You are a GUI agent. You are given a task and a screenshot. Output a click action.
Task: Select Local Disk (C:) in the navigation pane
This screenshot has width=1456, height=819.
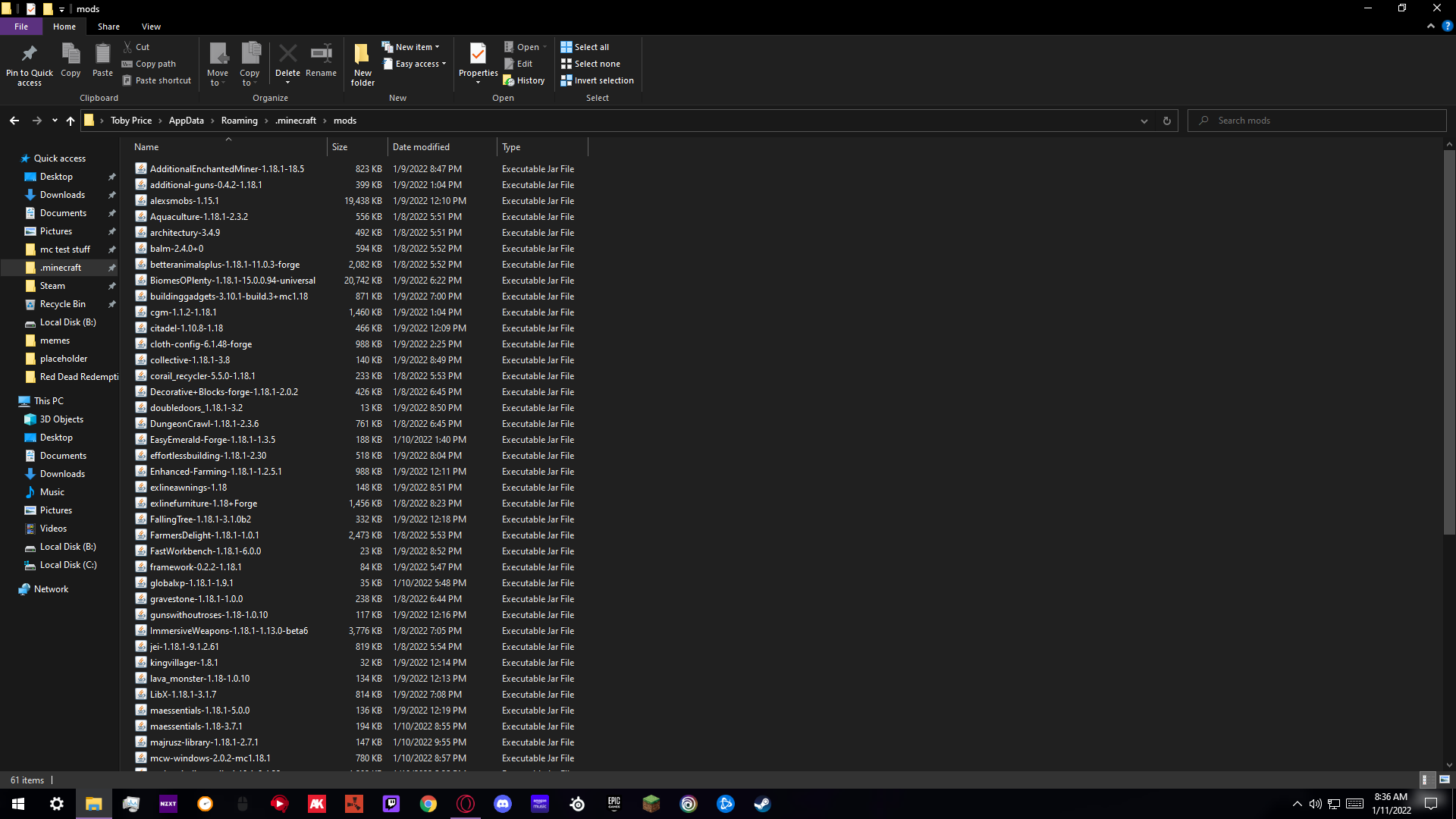click(x=68, y=565)
